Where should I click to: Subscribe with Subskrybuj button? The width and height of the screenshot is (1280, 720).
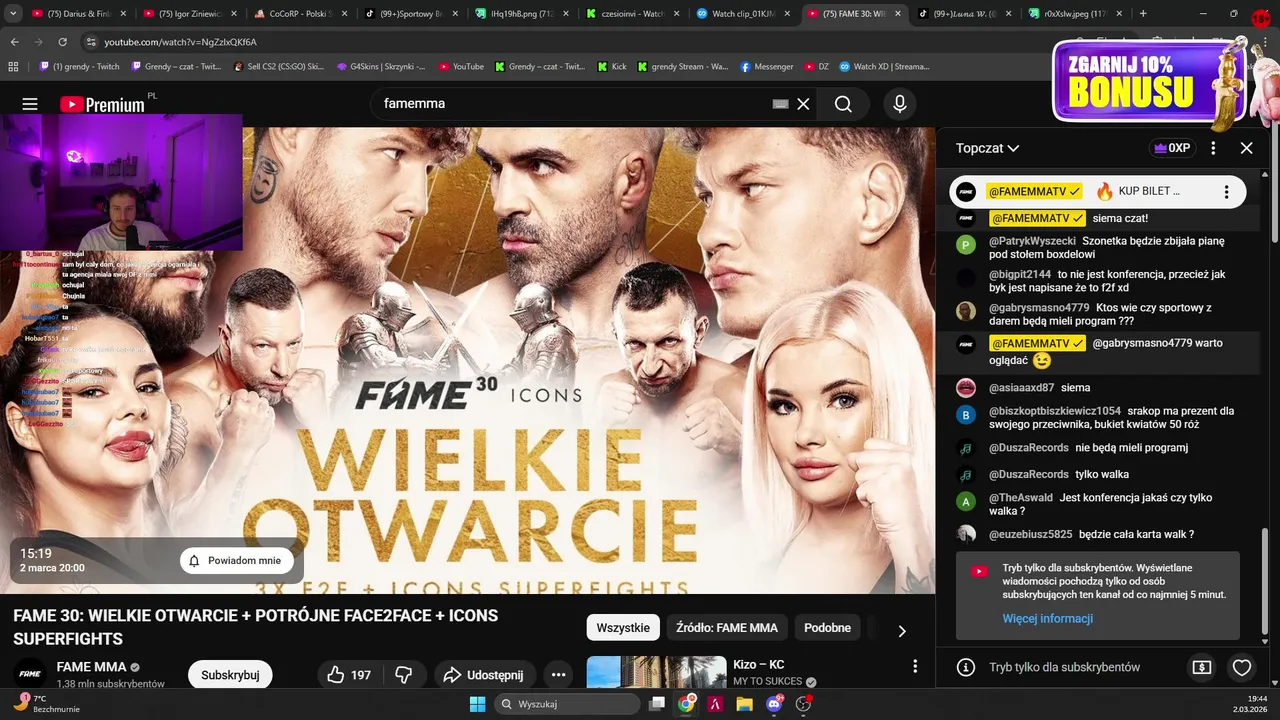click(x=230, y=675)
